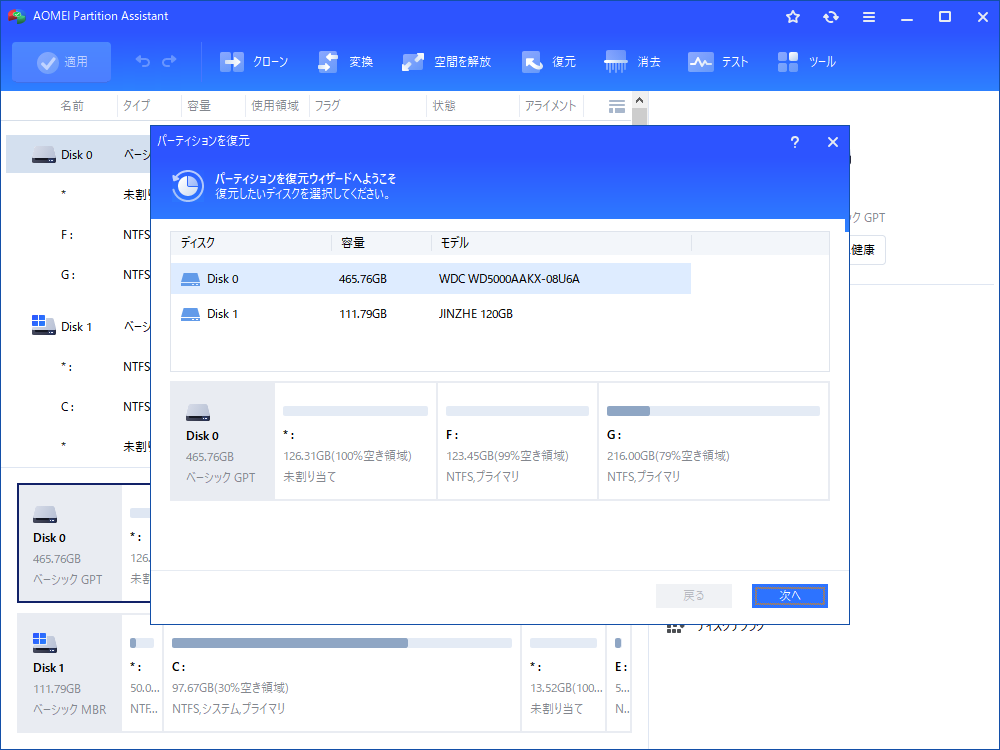The image size is (1000, 750).
Task: Select C: partition row in main list
Action: (x=78, y=407)
